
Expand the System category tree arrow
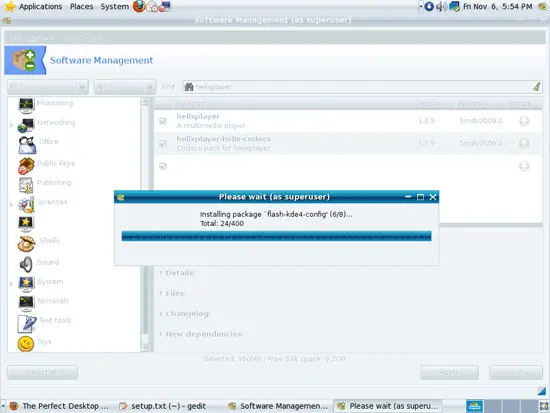tap(11, 284)
